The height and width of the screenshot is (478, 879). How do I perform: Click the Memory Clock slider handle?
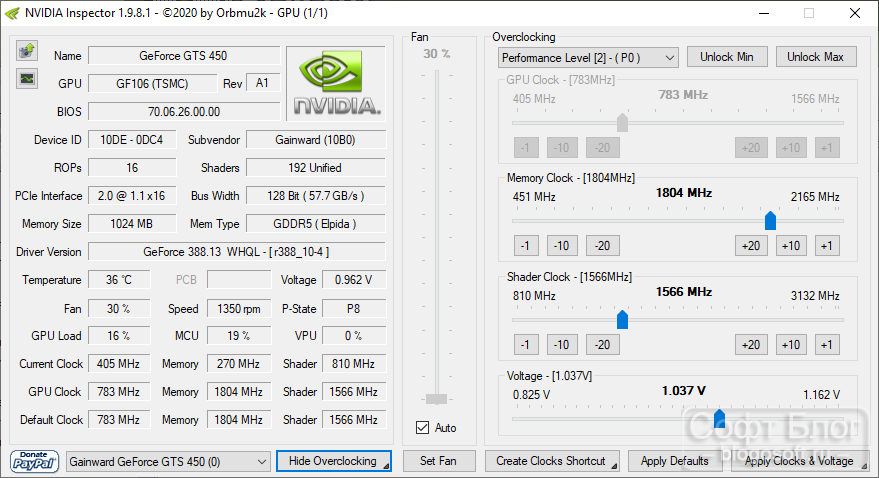pos(770,221)
